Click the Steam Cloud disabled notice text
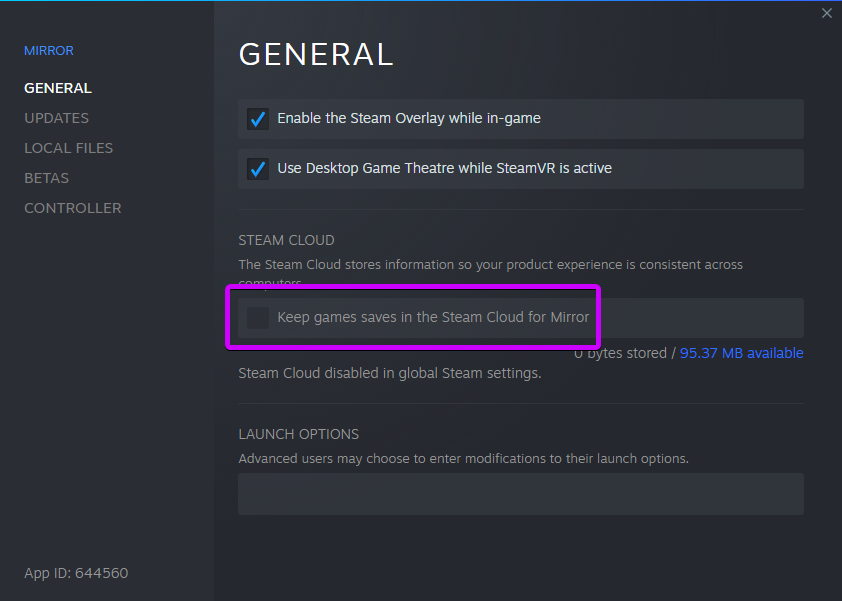The height and width of the screenshot is (601, 842). click(x=389, y=373)
